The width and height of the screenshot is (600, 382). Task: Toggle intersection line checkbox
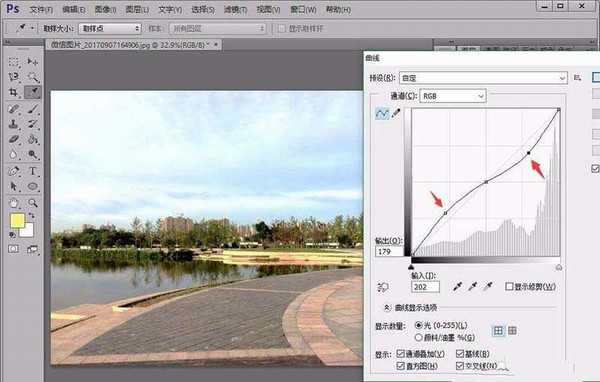pyautogui.click(x=460, y=366)
